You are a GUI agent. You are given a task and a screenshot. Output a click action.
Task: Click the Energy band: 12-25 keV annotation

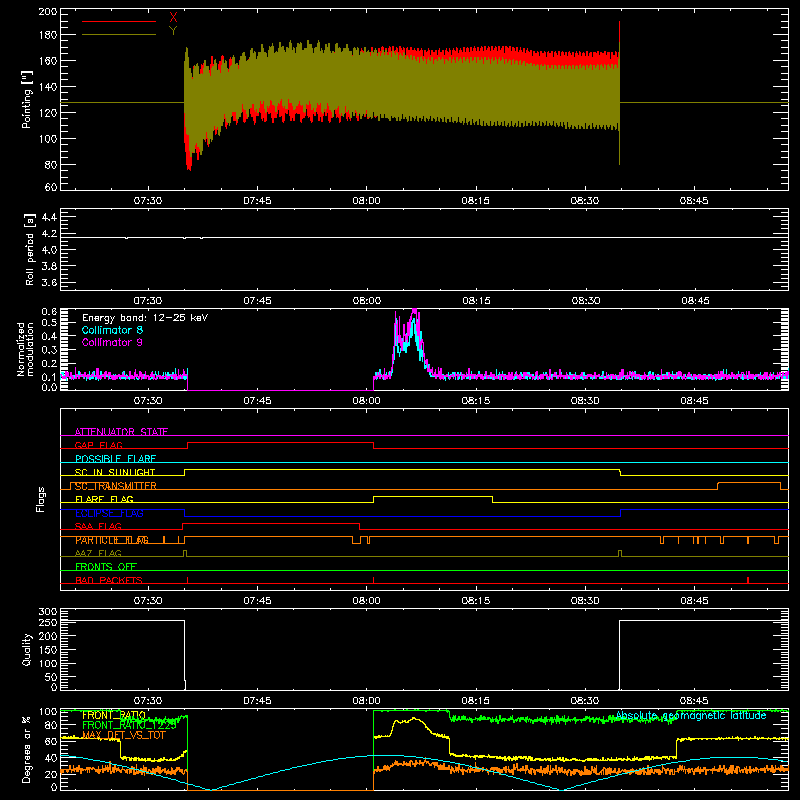(145, 318)
